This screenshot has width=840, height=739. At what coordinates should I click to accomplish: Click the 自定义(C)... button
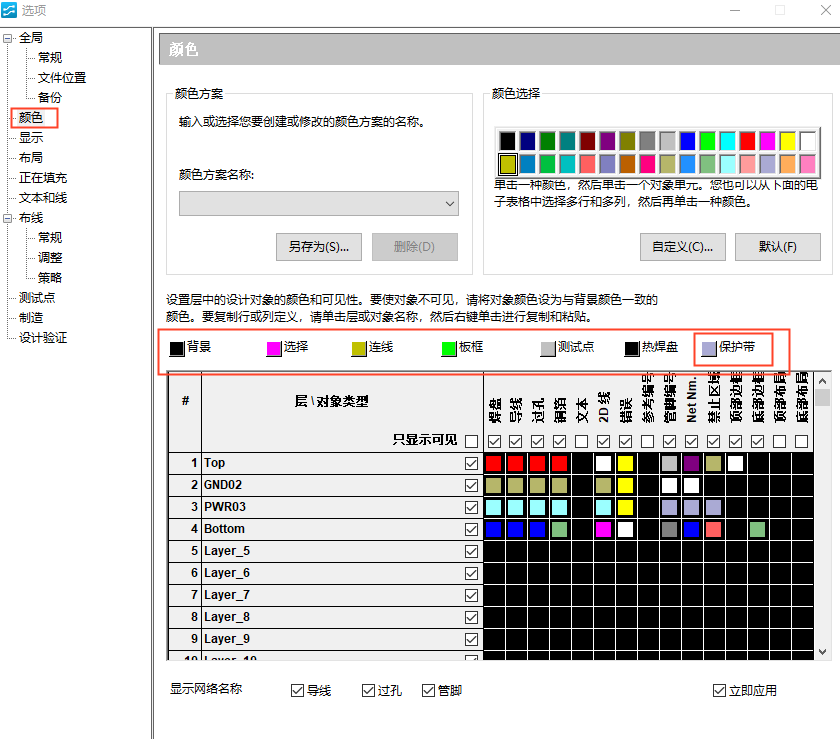(x=682, y=247)
